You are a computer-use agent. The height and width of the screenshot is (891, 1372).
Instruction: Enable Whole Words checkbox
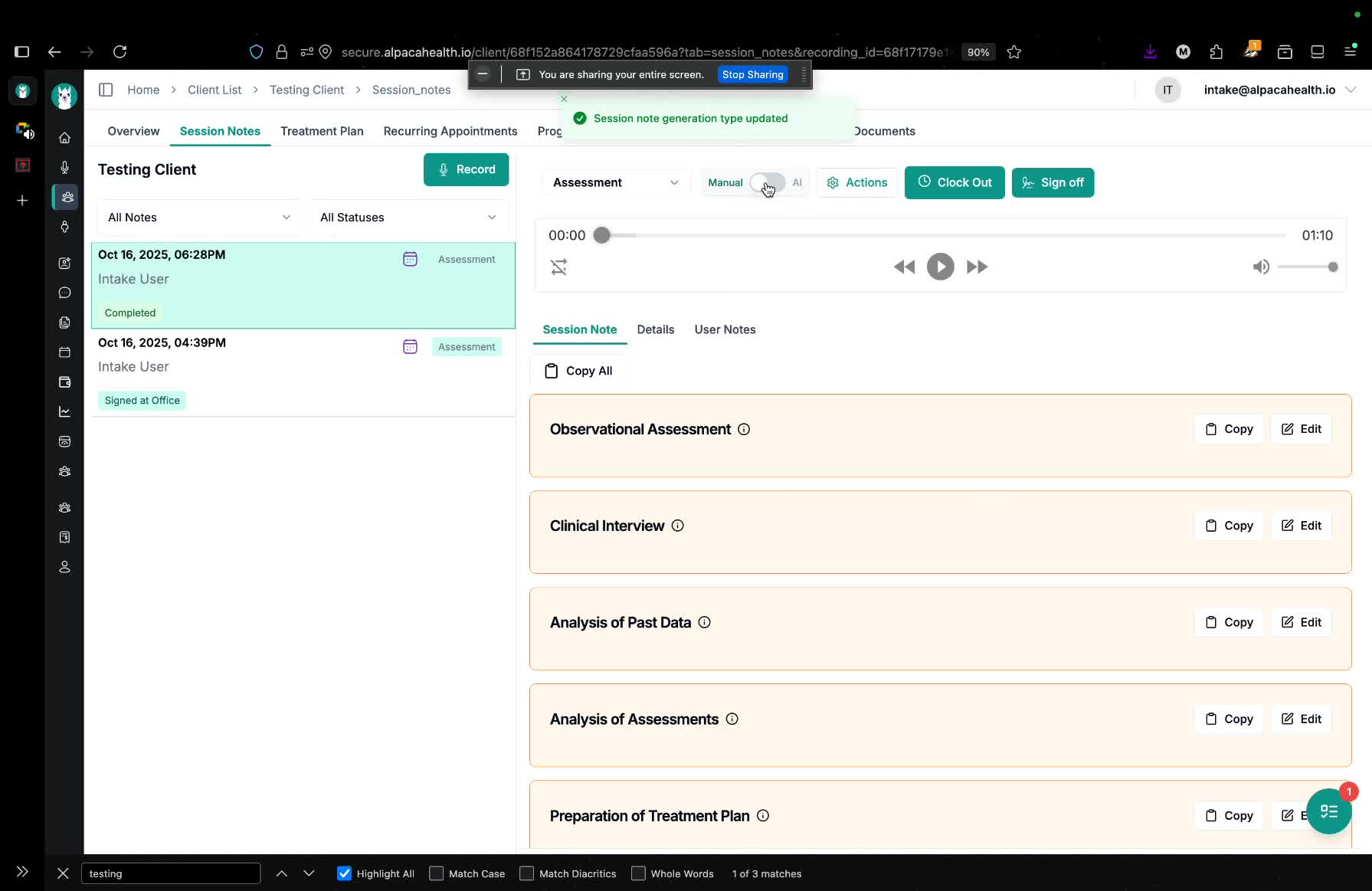point(638,873)
